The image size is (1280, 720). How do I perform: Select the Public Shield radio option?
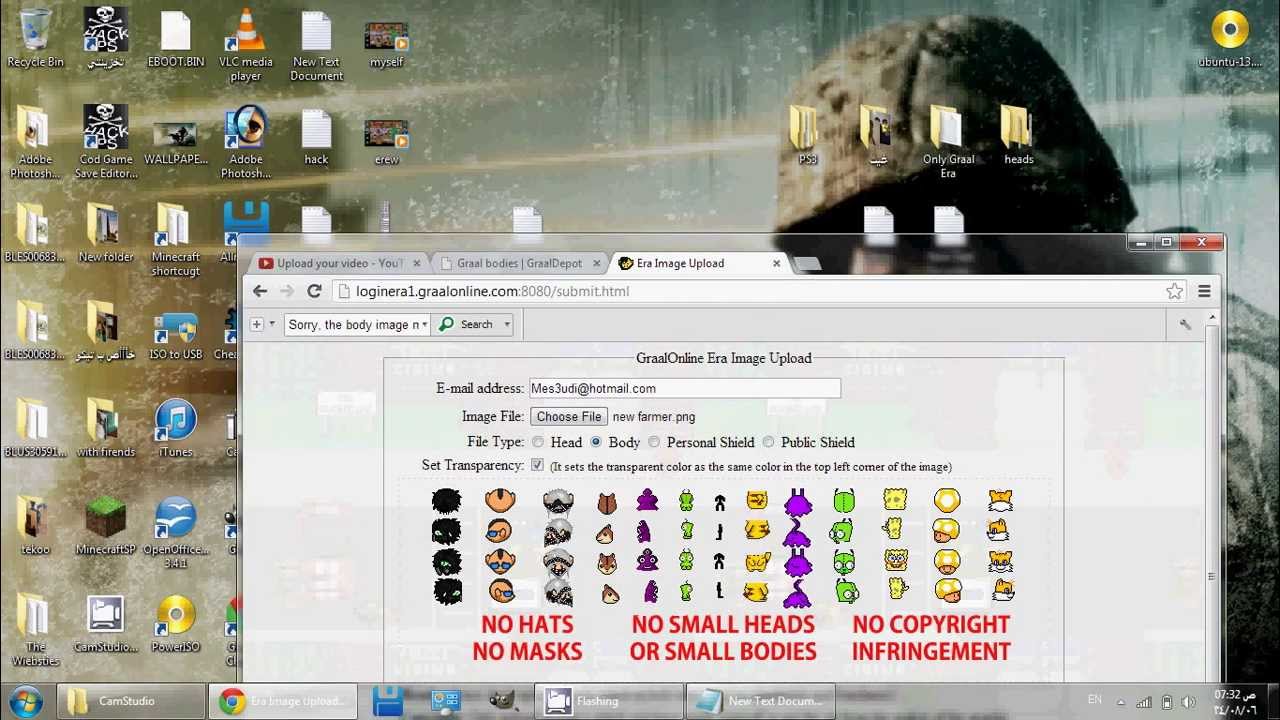[x=768, y=442]
